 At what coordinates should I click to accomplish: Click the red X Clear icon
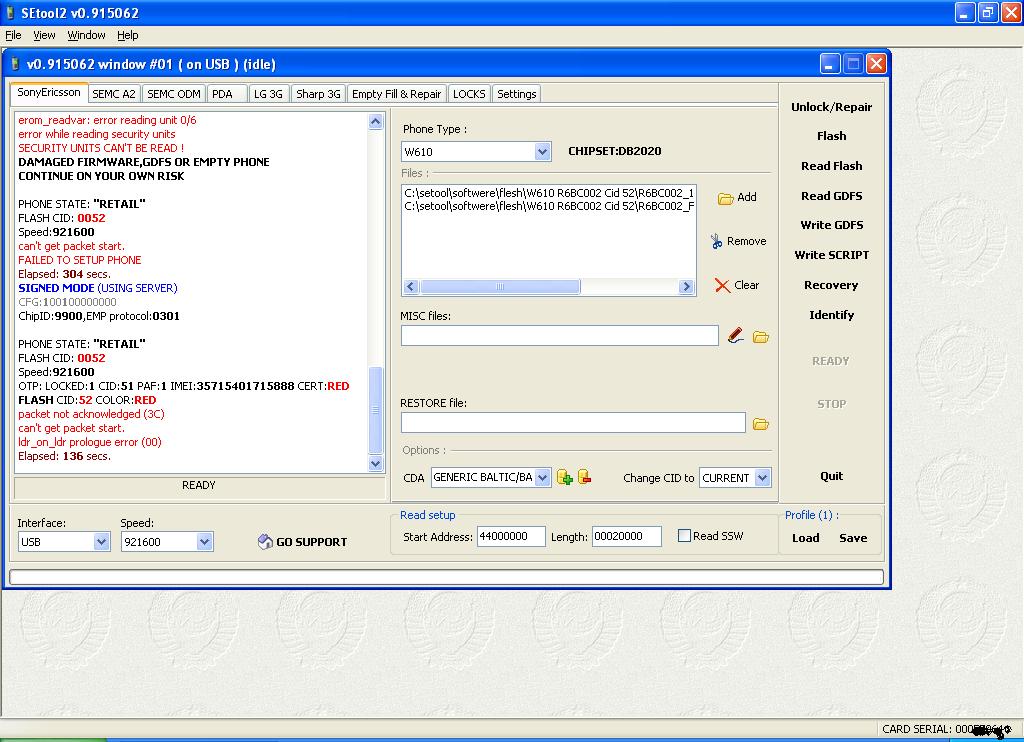pos(722,285)
